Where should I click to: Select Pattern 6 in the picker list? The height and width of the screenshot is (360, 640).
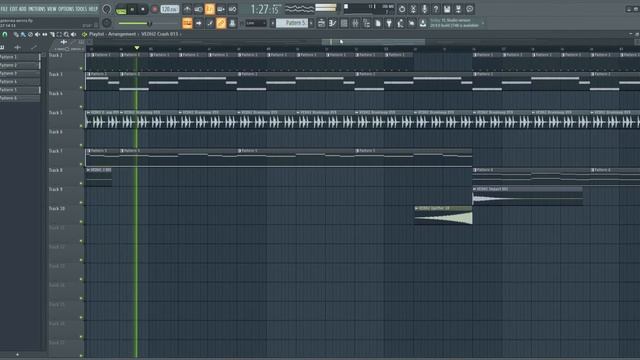coord(20,98)
